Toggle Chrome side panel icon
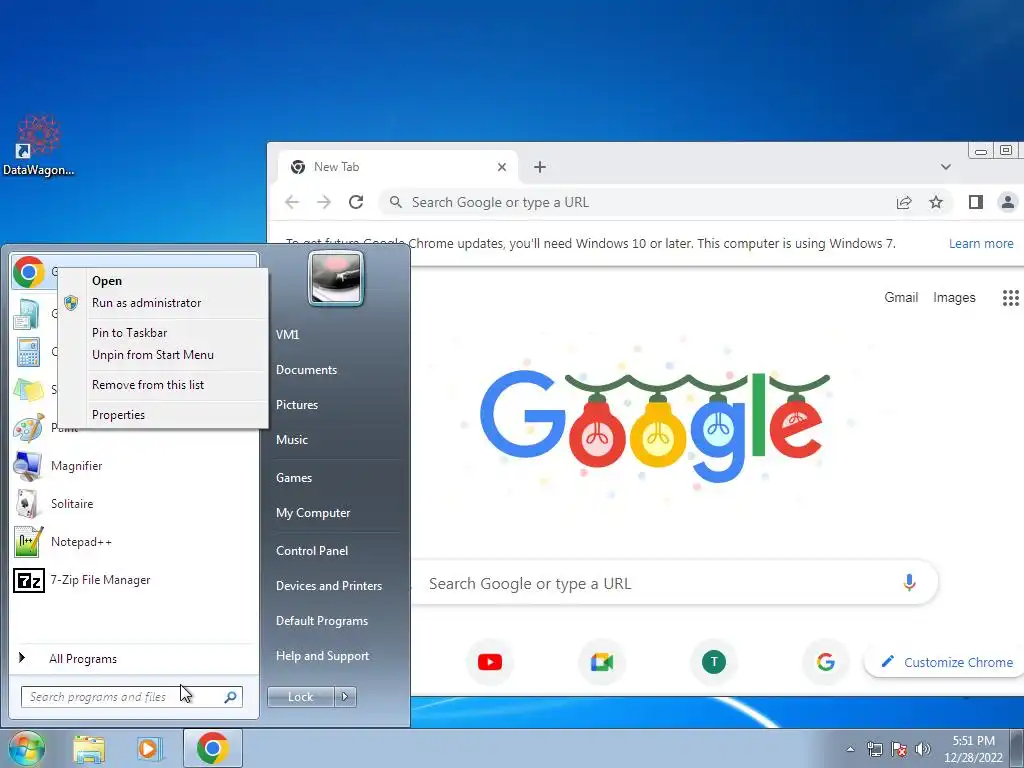The width and height of the screenshot is (1024, 768). [976, 202]
